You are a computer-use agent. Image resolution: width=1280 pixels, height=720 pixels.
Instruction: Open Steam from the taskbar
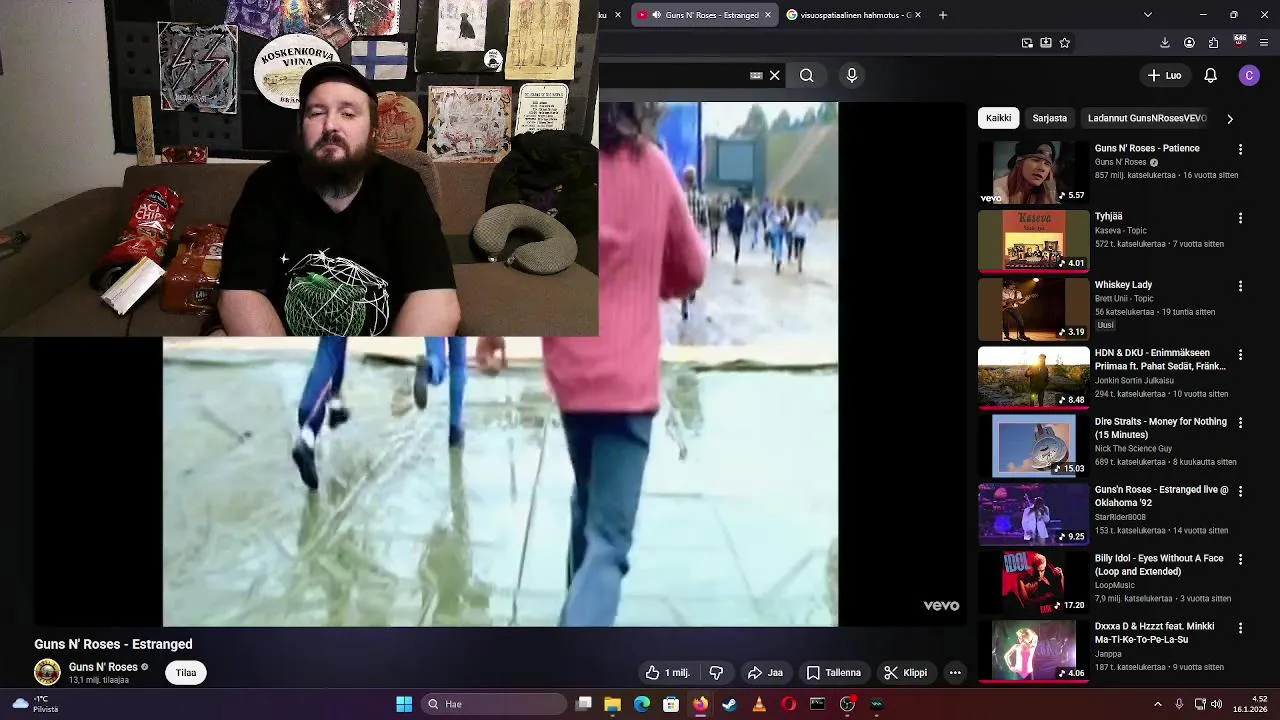click(730, 704)
